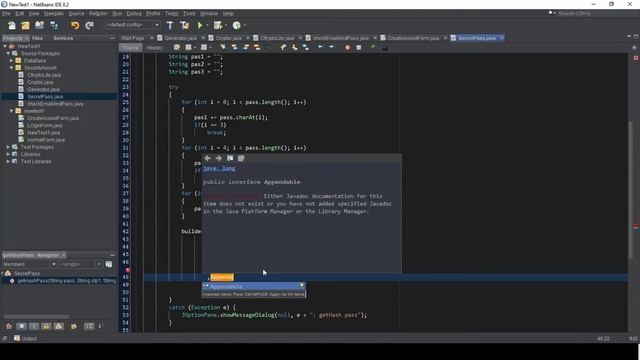Screen dimensions: 640x360
Task: Toggle show fields filter in Navigator
Action: point(21,326)
